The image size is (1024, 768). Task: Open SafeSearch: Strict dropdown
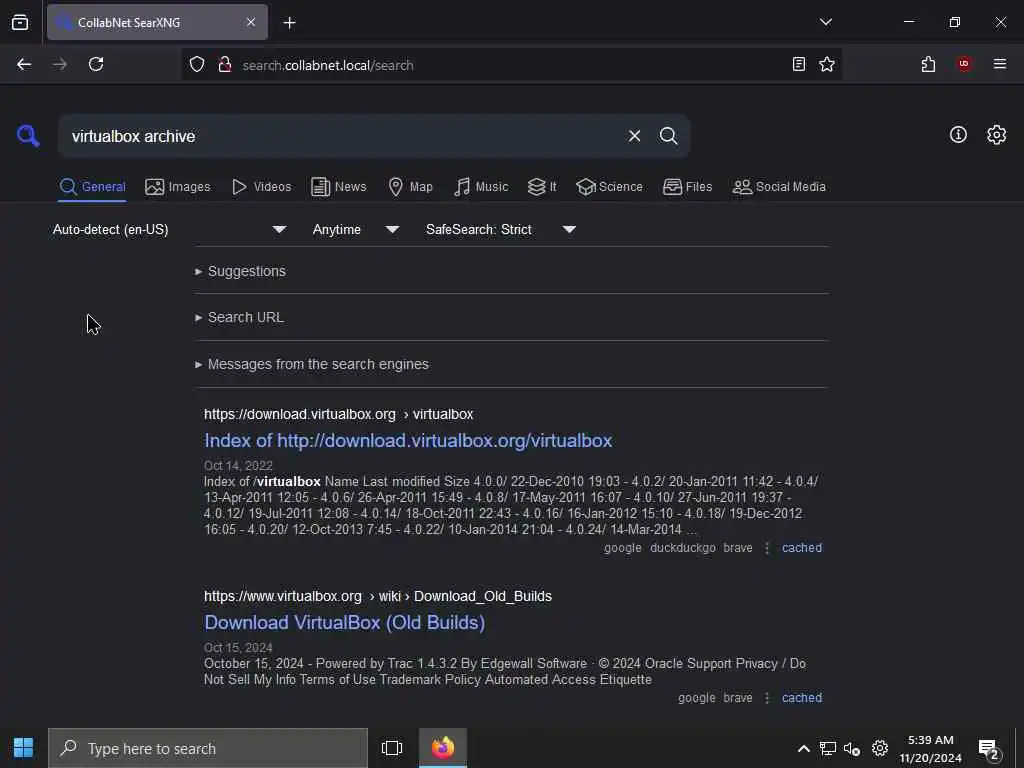point(500,229)
